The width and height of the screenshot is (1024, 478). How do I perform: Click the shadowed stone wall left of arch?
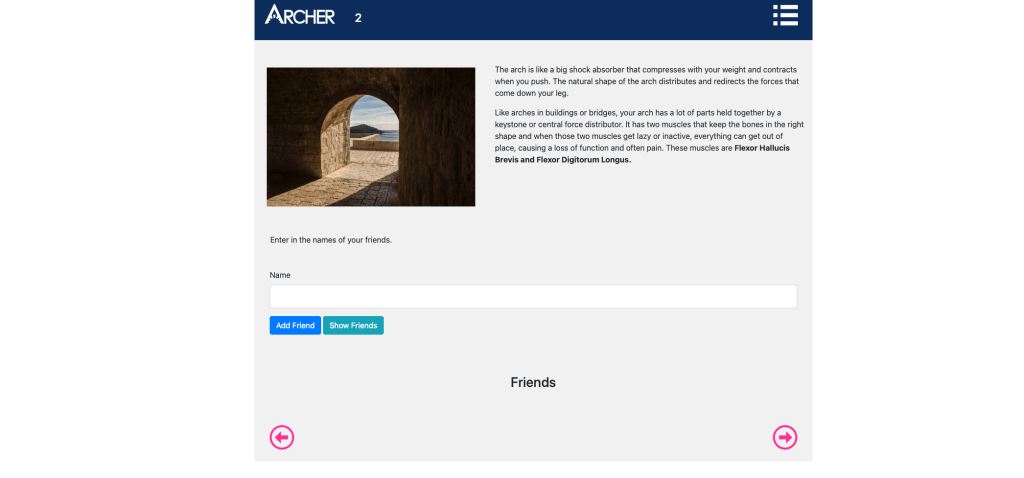pos(295,130)
